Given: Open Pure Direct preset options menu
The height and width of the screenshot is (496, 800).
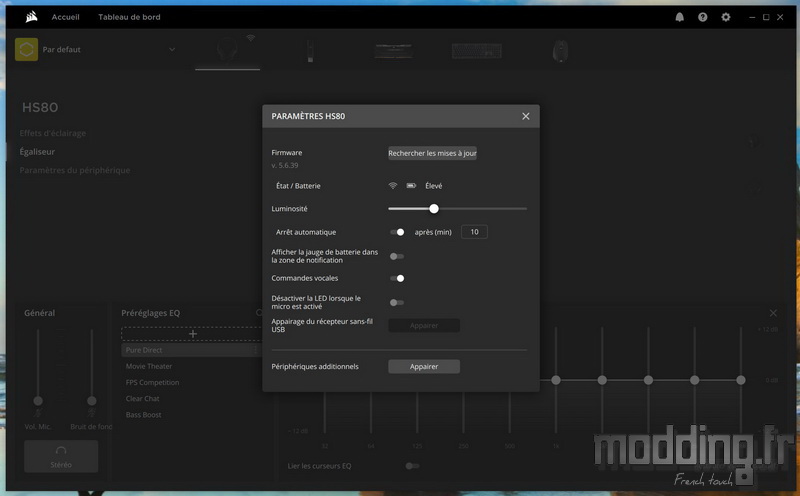Looking at the screenshot, I should 256,350.
